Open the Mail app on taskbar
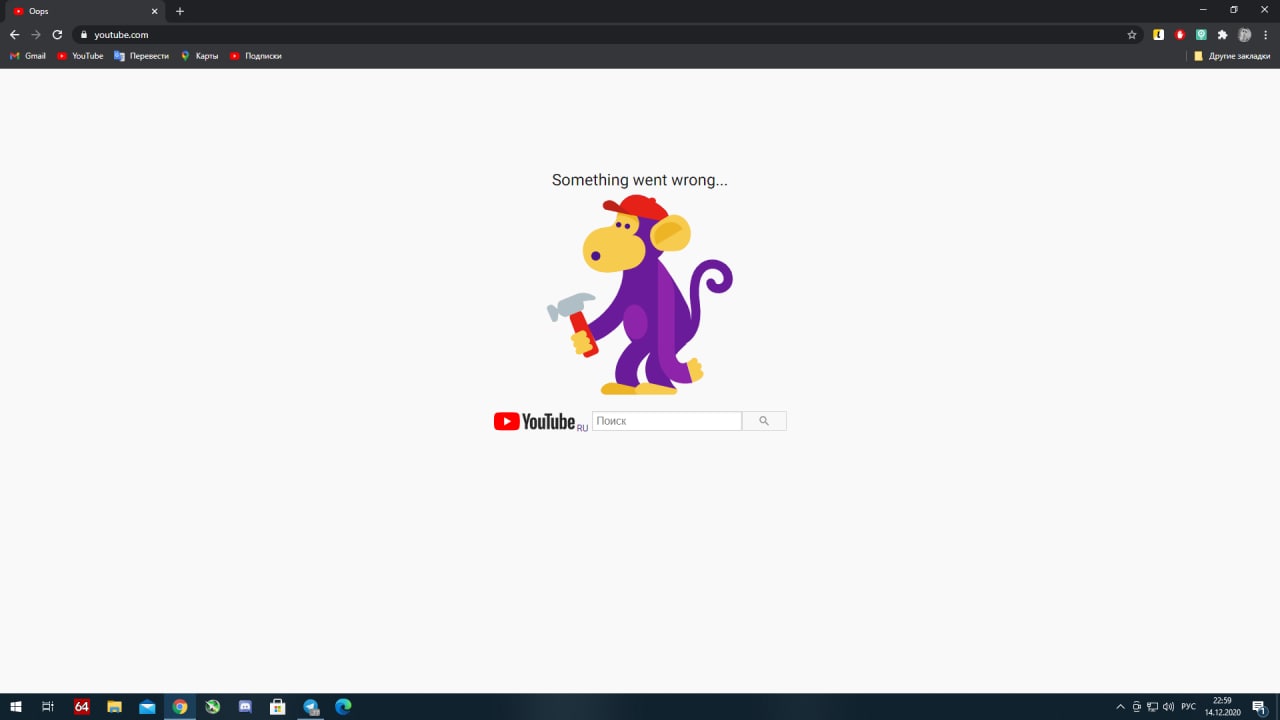Image resolution: width=1280 pixels, height=720 pixels. [147, 706]
